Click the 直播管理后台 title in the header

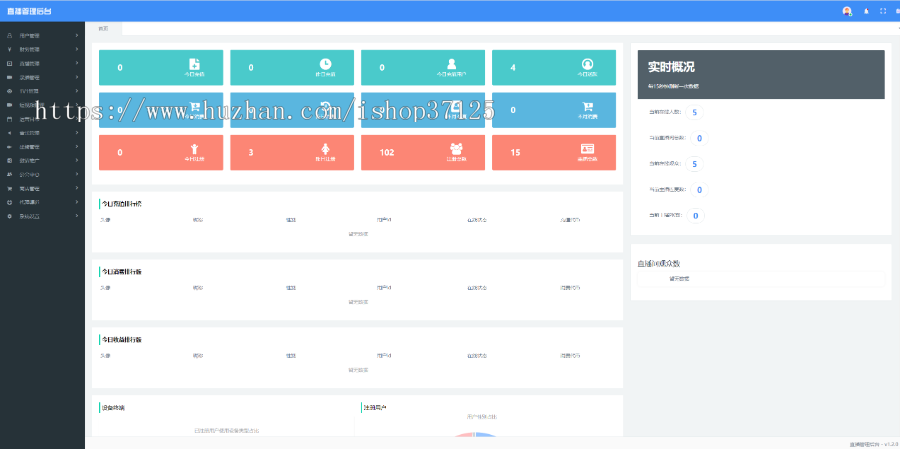[29, 11]
